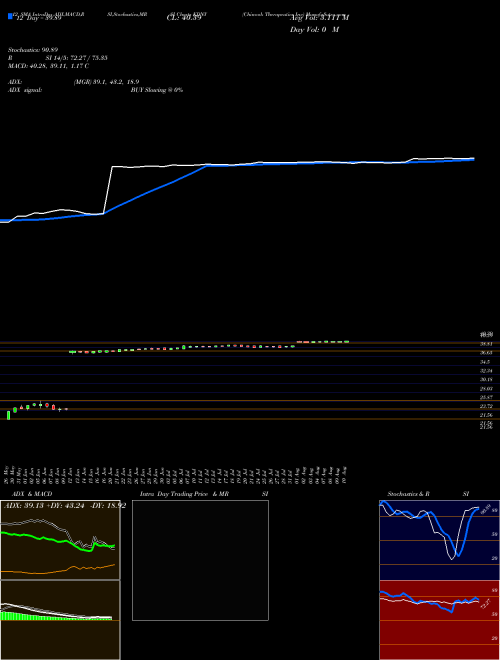This screenshot has width=500, height=660.
Task: Click the 'MACD: 40.28, 39.11, 1.17 C' line
Action: pyautogui.click(x=48, y=66)
